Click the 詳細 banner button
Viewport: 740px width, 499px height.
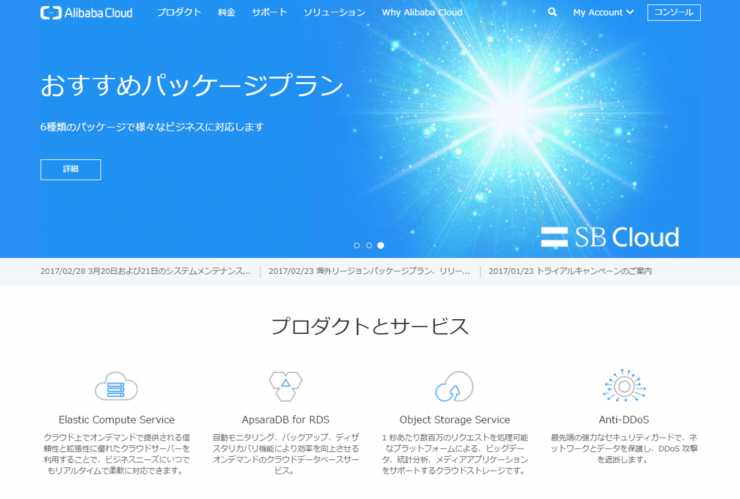coord(70,169)
